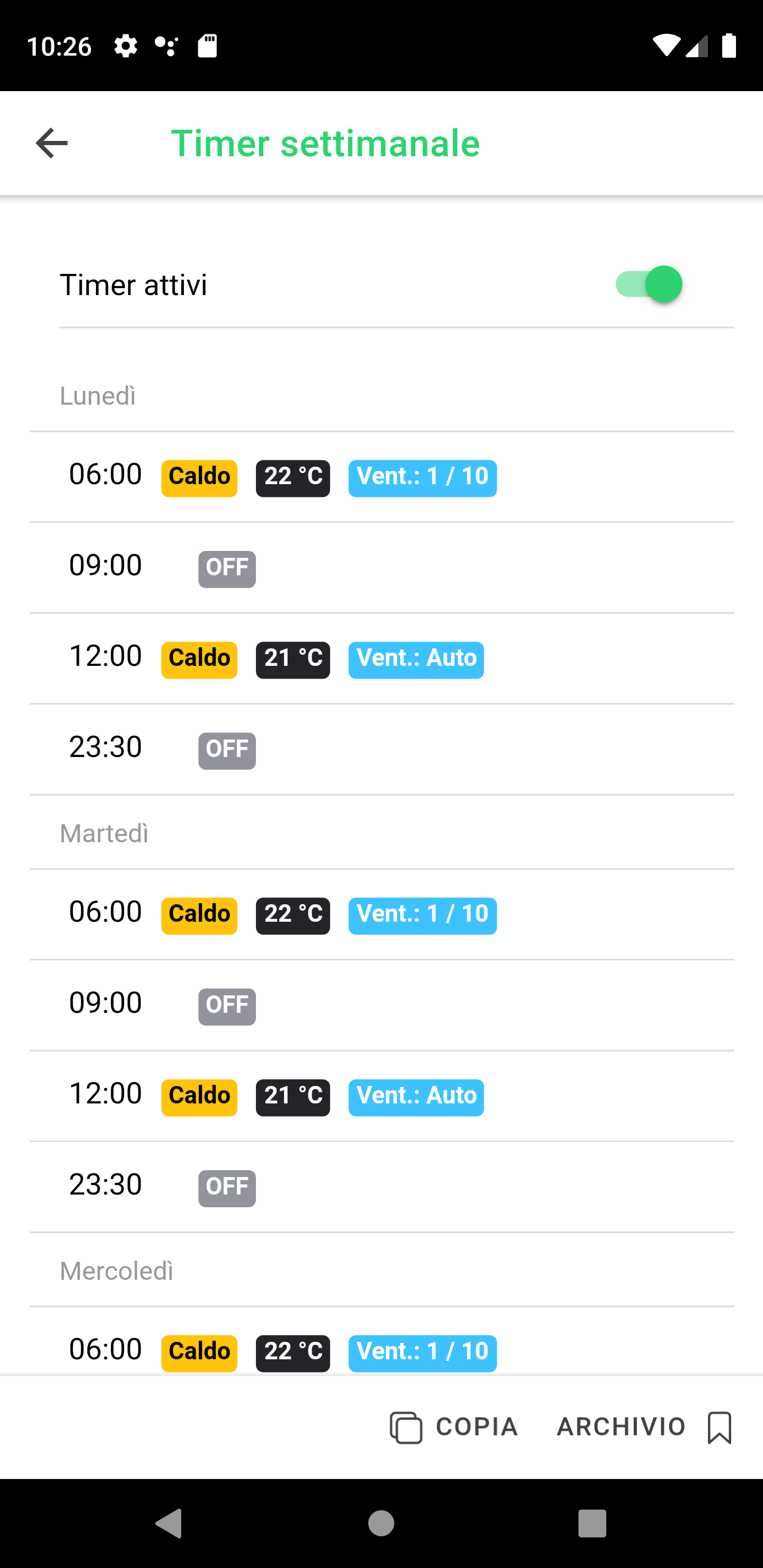Disable the Timer attivi switch
The image size is (763, 1568).
pyautogui.click(x=648, y=284)
